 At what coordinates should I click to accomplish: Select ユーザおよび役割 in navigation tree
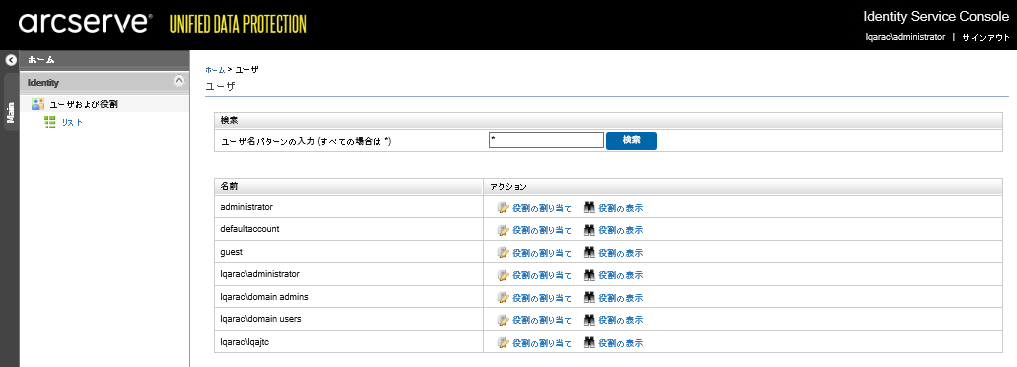point(84,104)
